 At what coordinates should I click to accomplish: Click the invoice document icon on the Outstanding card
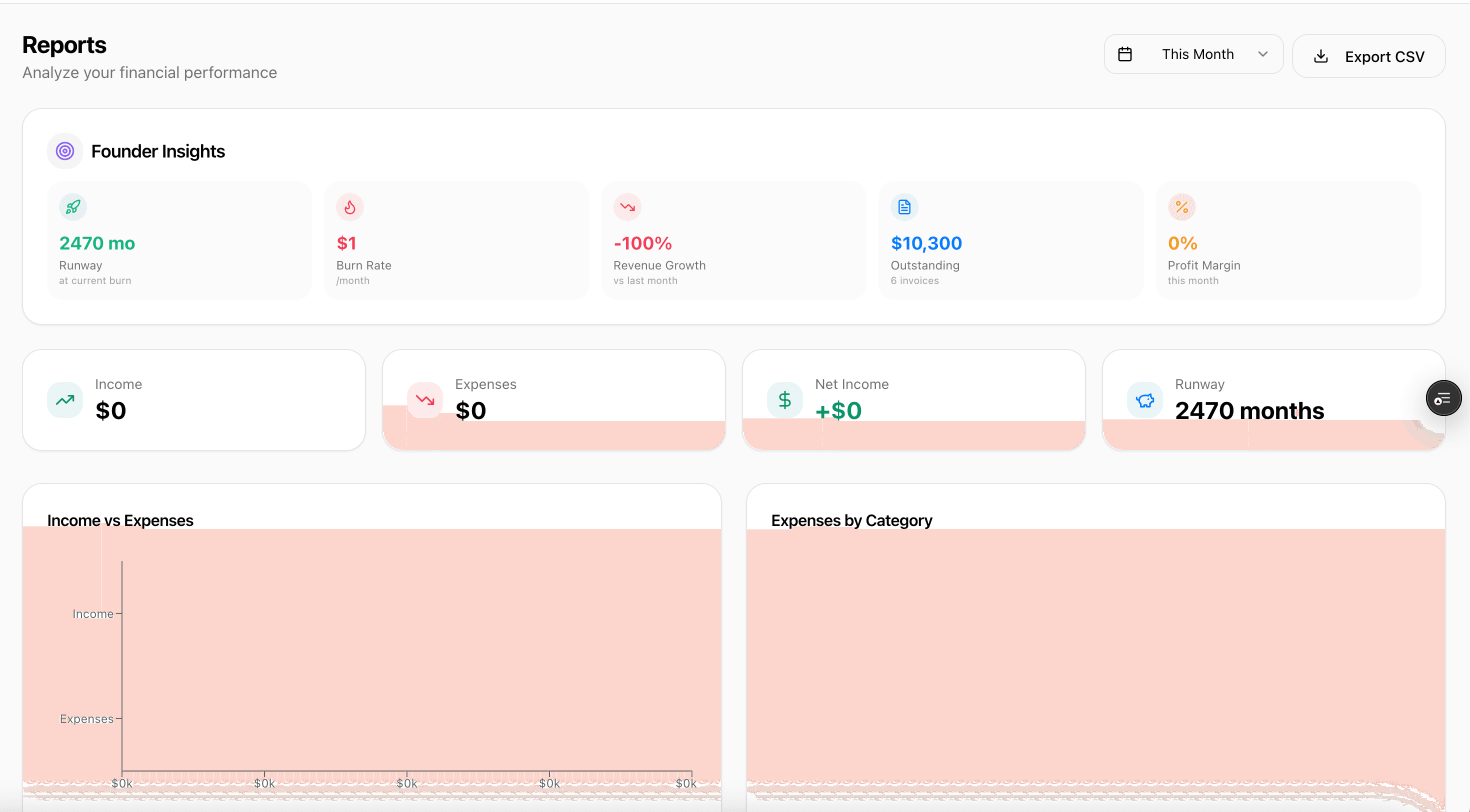pyautogui.click(x=903, y=207)
